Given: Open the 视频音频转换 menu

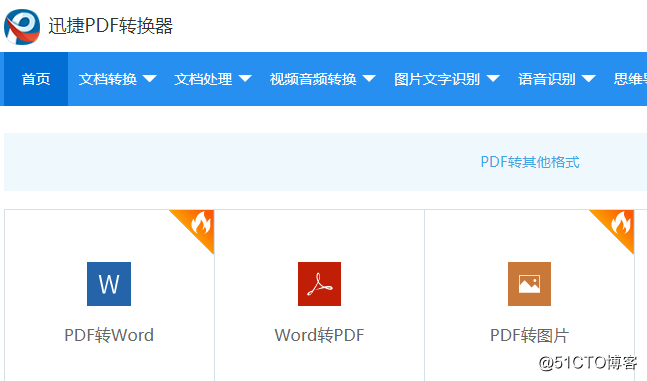Looking at the screenshot, I should tap(313, 79).
